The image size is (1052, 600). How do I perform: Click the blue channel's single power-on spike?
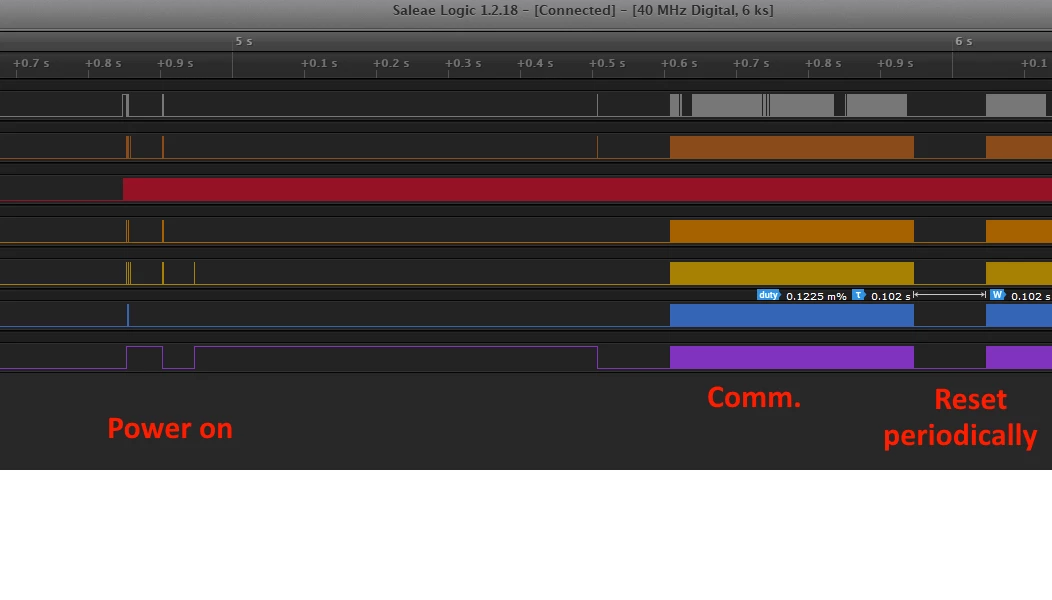[127, 315]
